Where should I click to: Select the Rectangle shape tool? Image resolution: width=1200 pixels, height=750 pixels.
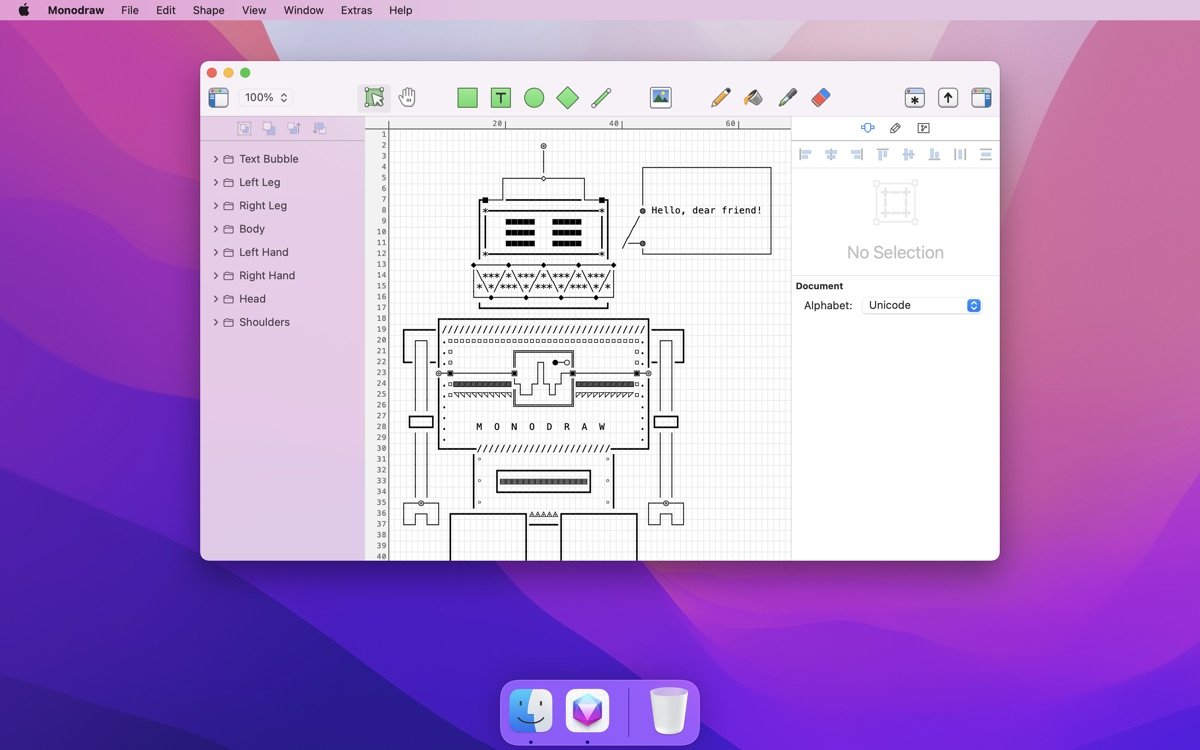[x=467, y=97]
